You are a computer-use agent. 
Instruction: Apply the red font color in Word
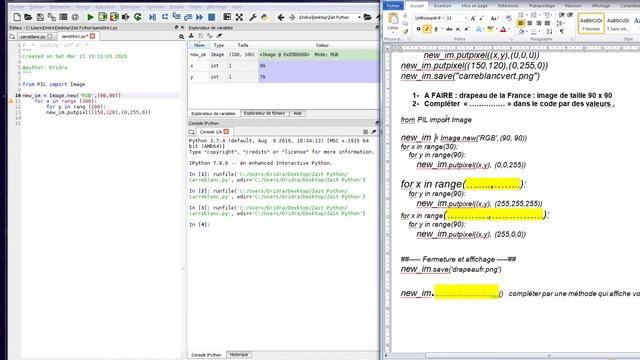pos(503,29)
